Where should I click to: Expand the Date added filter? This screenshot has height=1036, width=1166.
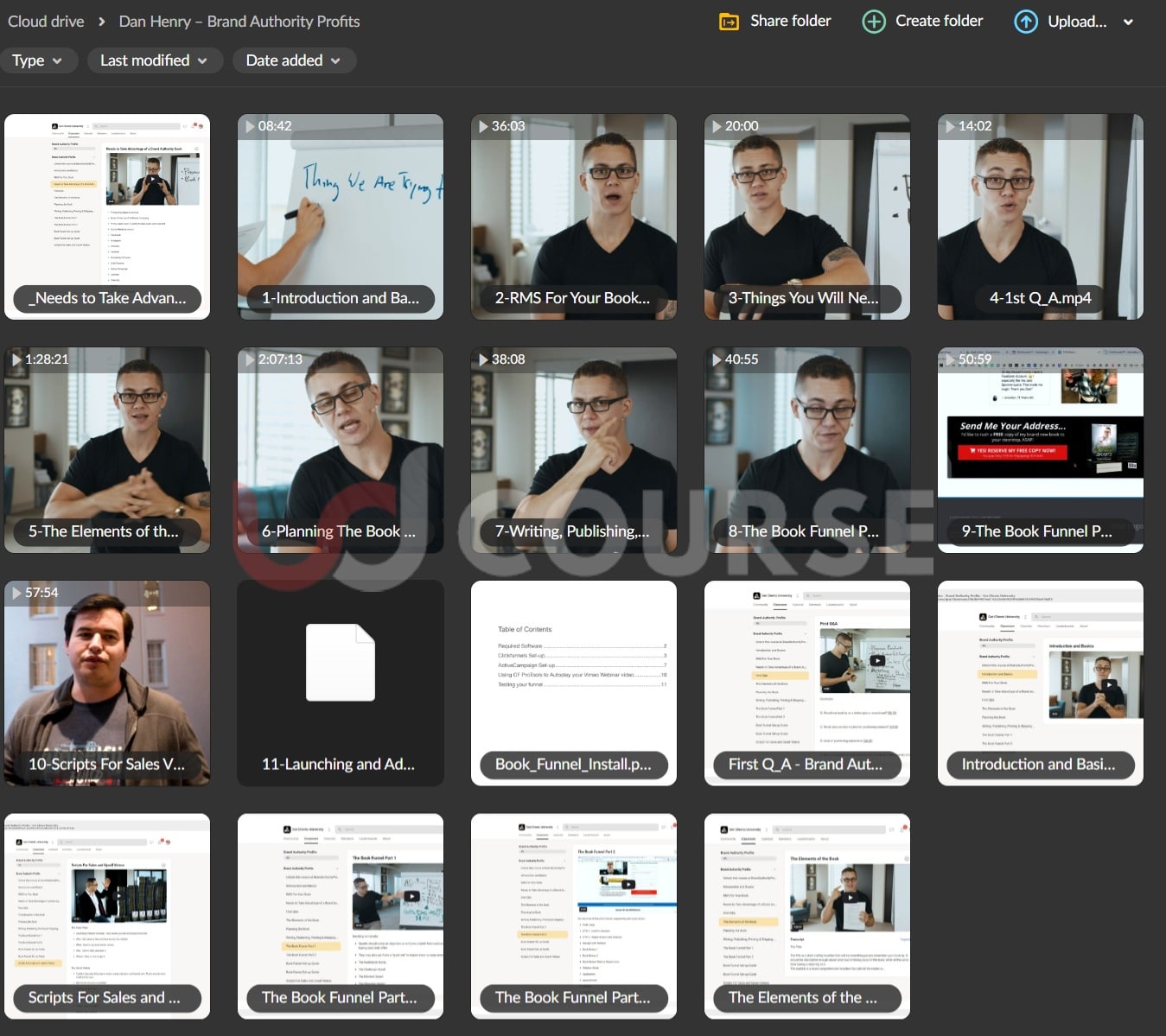(293, 60)
